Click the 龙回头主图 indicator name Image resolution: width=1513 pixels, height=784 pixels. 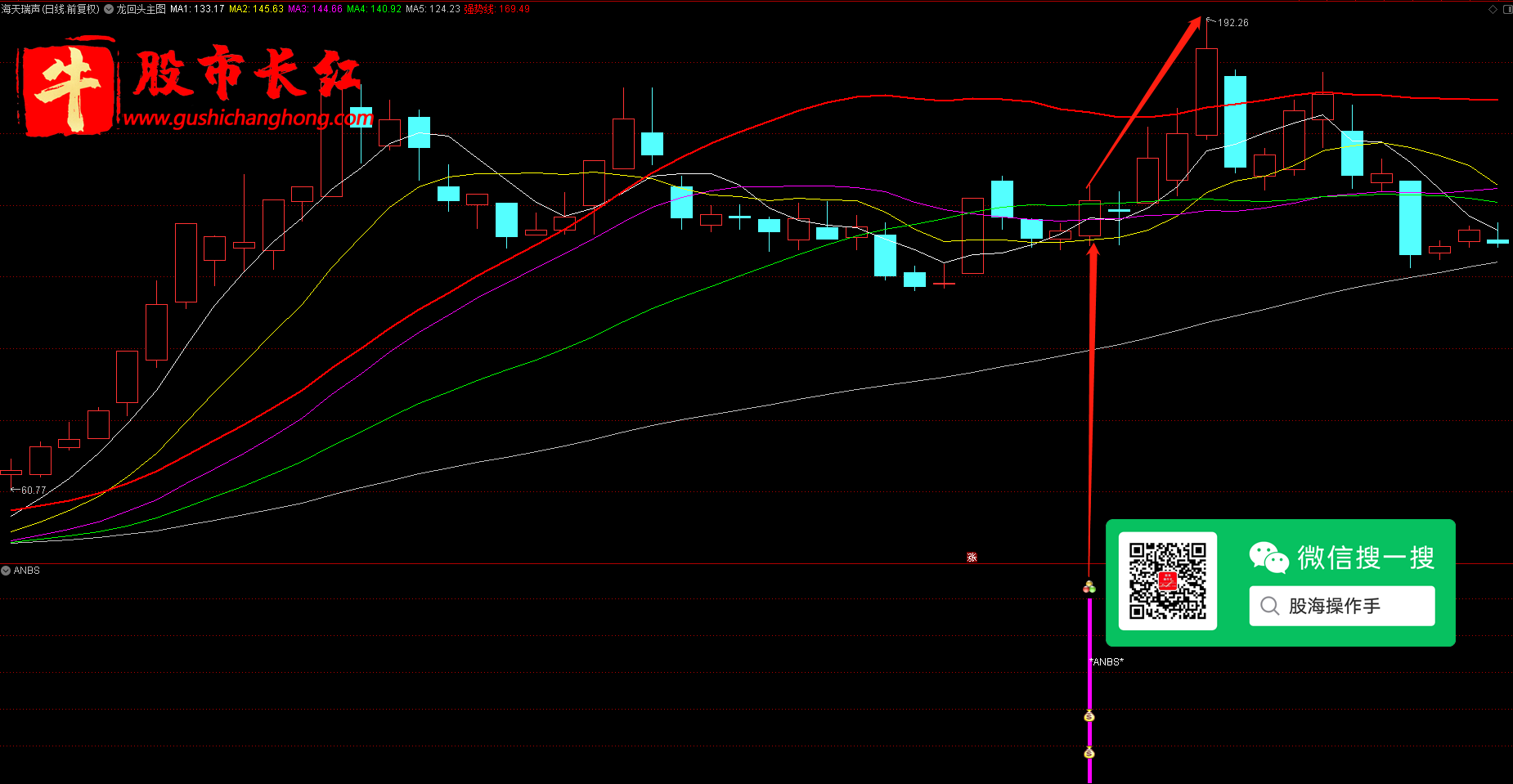[x=141, y=9]
